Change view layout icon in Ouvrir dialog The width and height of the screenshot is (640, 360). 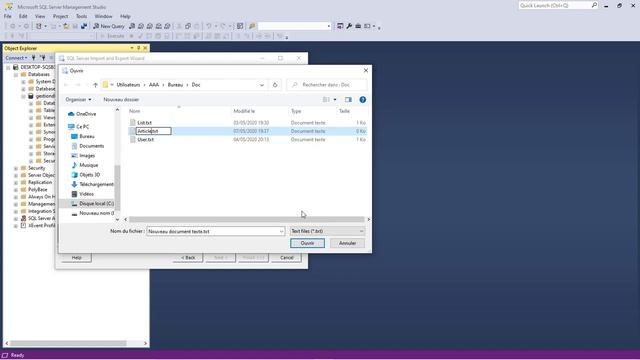[x=326, y=100]
